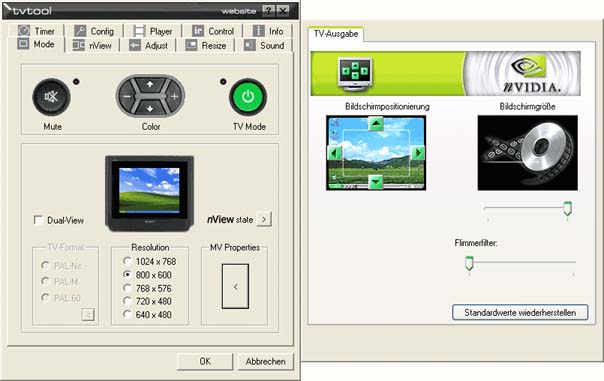This screenshot has width=604, height=381.
Task: Click the Color pad down arrow
Action: [x=150, y=109]
